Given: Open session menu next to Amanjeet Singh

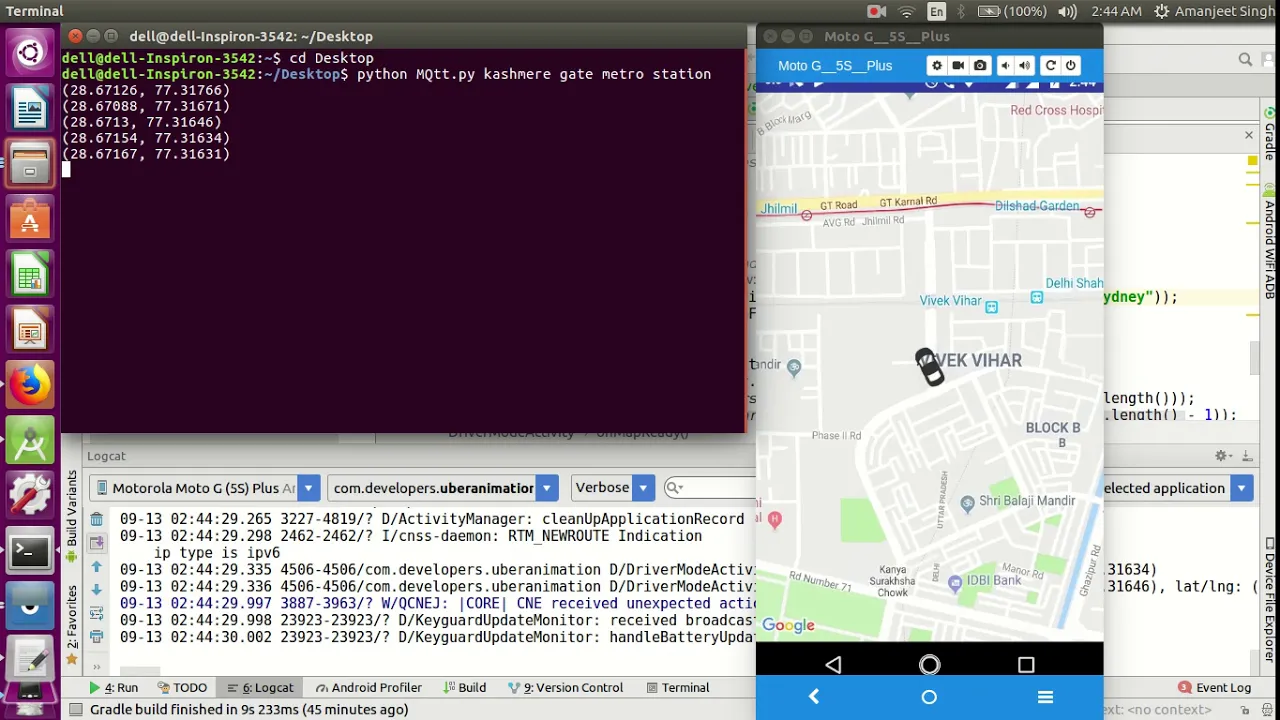Looking at the screenshot, I should [x=1161, y=11].
